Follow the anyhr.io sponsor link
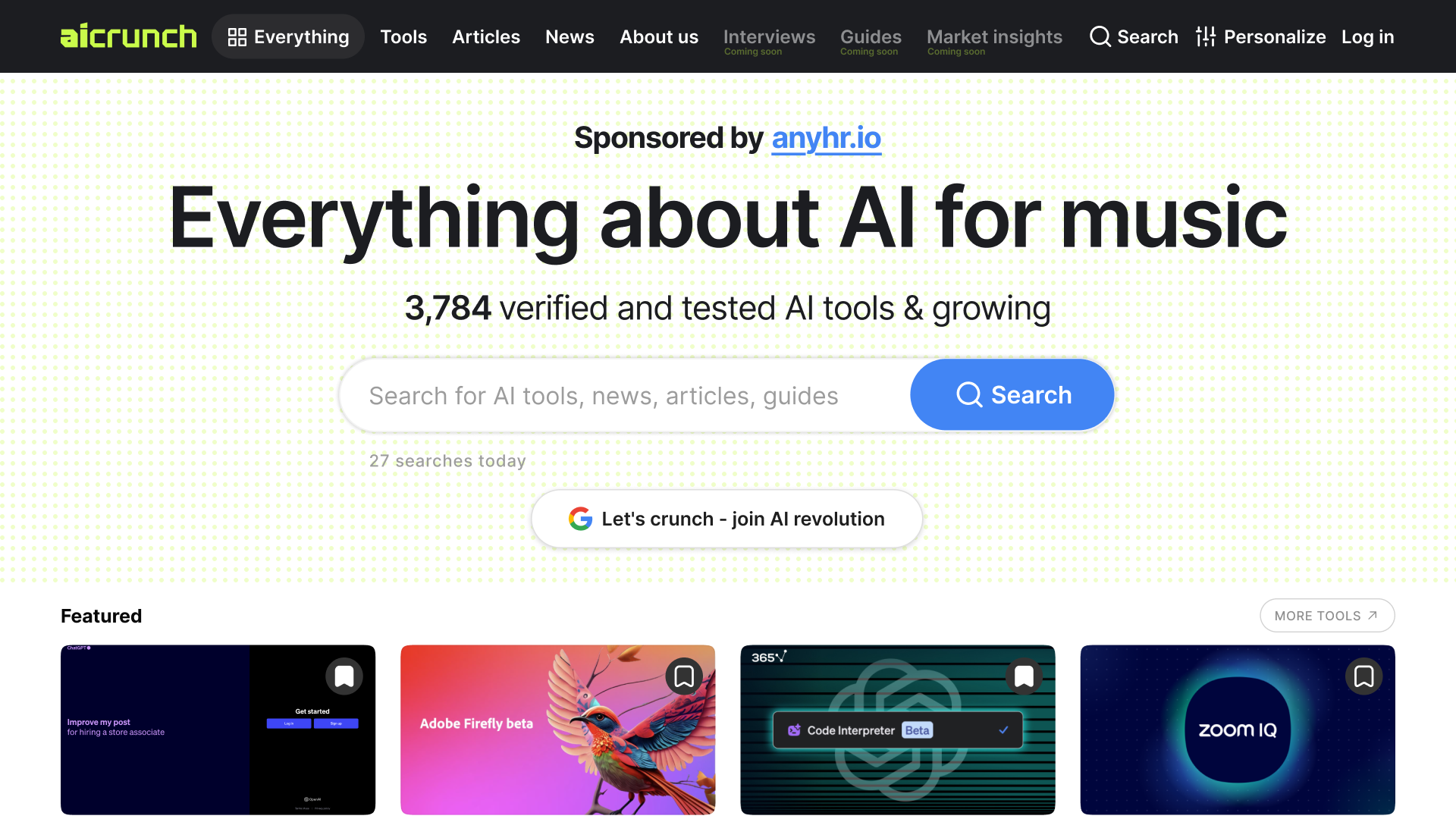This screenshot has height=819, width=1456. pyautogui.click(x=826, y=138)
